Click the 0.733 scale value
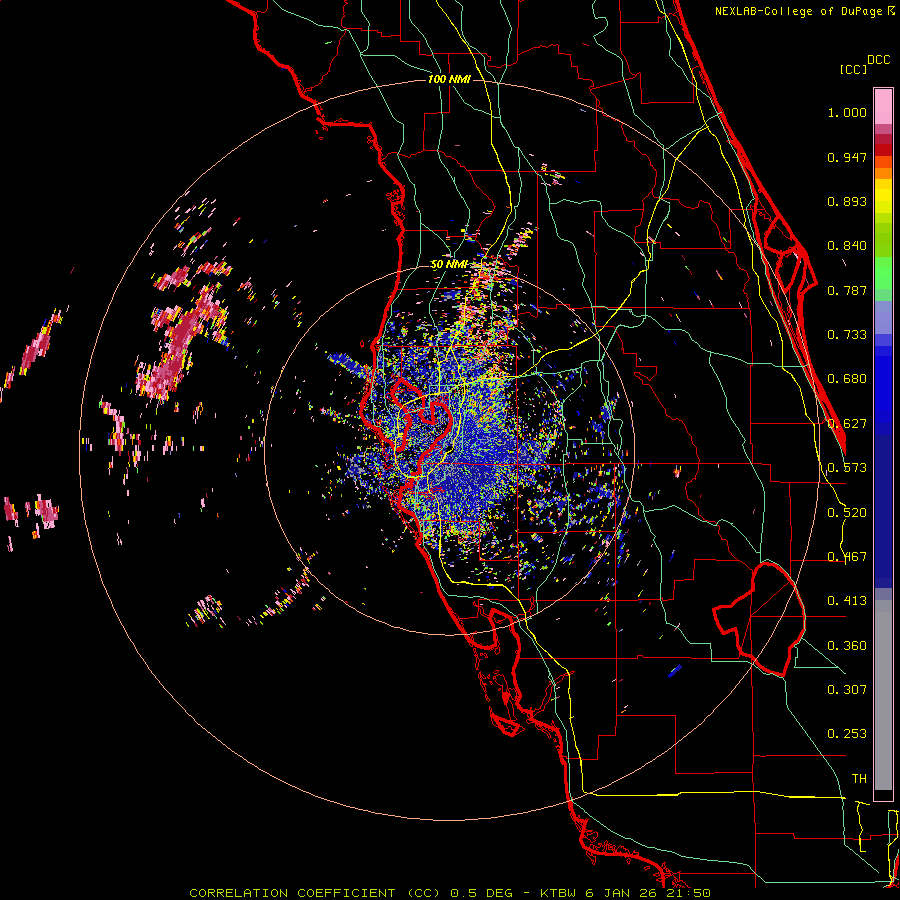Screen dimensions: 900x900 tap(847, 335)
